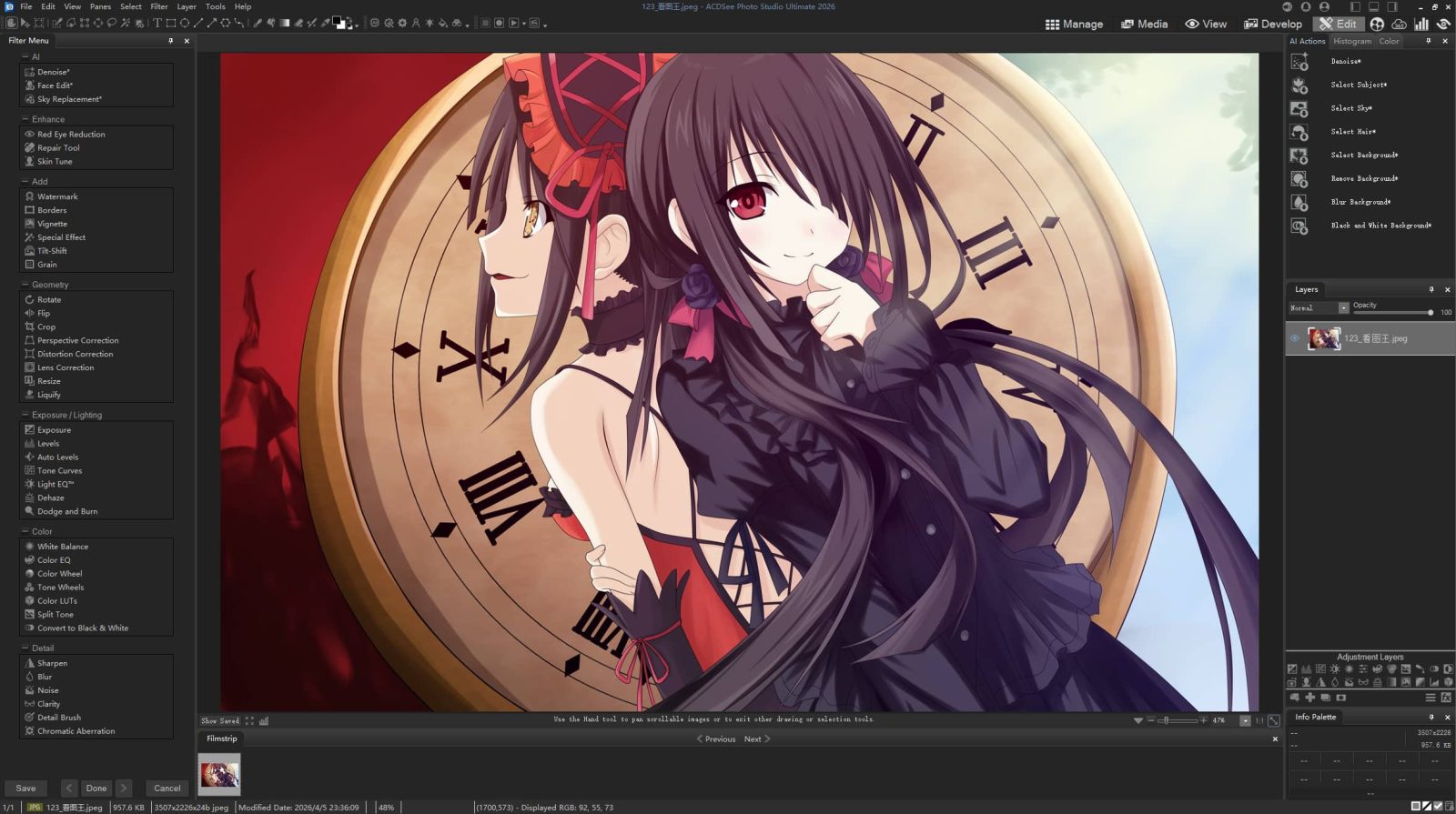Select the 123 jpeg layer thumbnail
The height and width of the screenshot is (814, 1456).
(x=1324, y=338)
